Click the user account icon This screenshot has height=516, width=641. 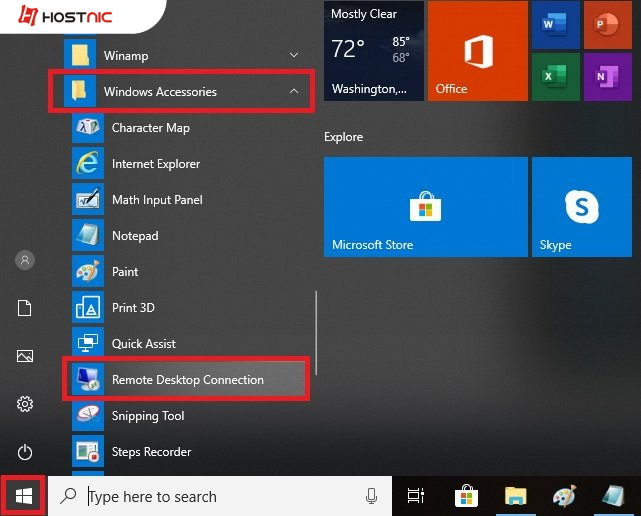point(25,260)
